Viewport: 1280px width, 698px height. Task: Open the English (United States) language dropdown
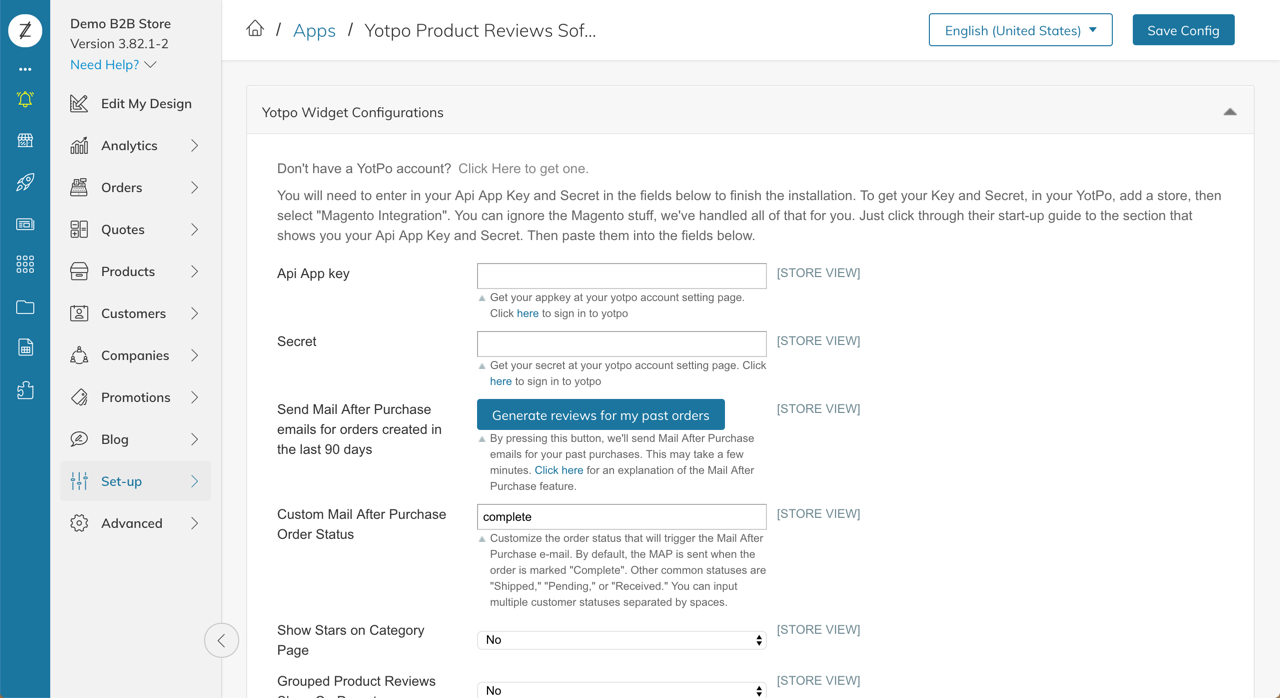coord(1020,30)
